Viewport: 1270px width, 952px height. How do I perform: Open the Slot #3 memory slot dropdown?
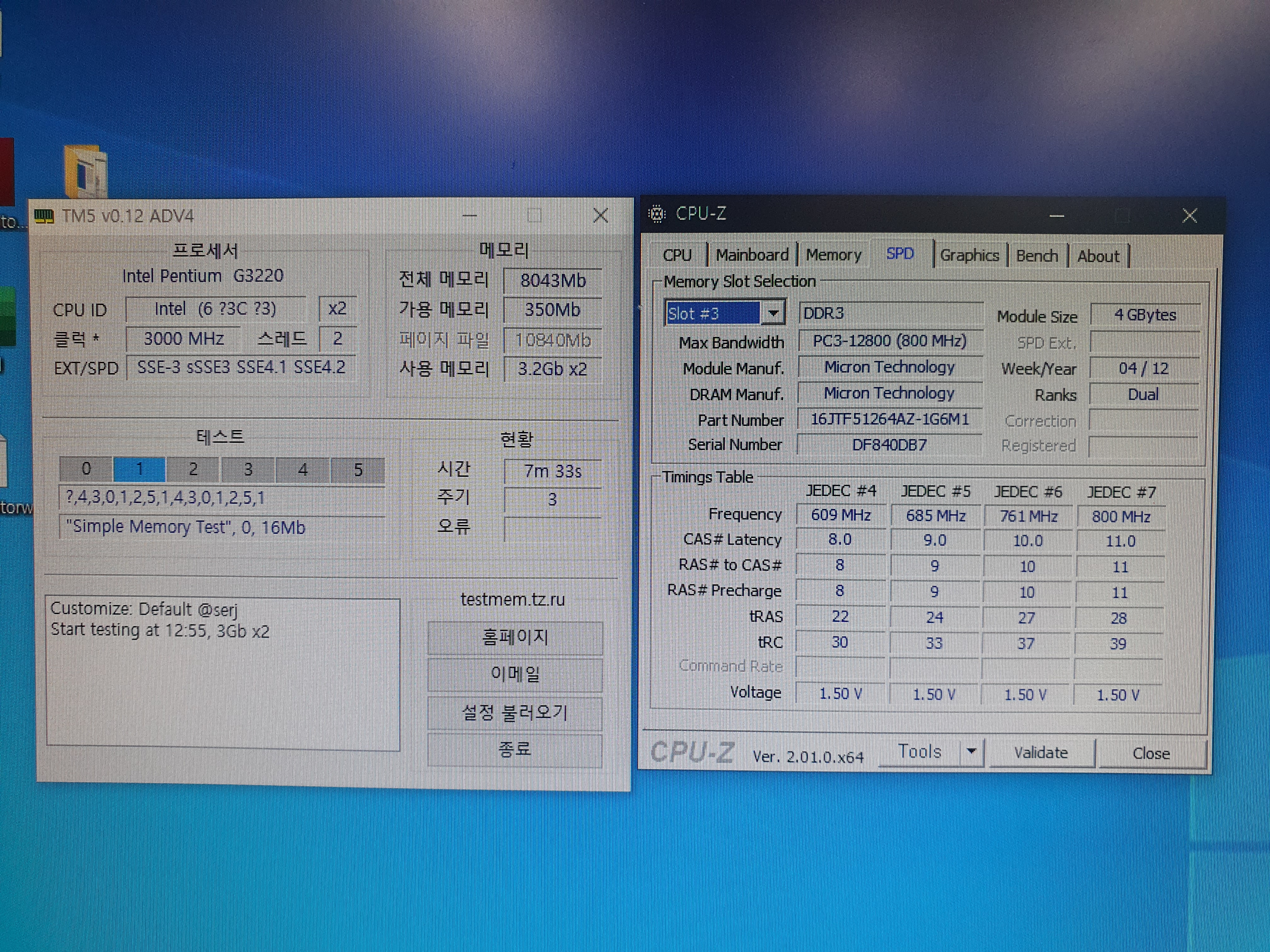pos(773,313)
